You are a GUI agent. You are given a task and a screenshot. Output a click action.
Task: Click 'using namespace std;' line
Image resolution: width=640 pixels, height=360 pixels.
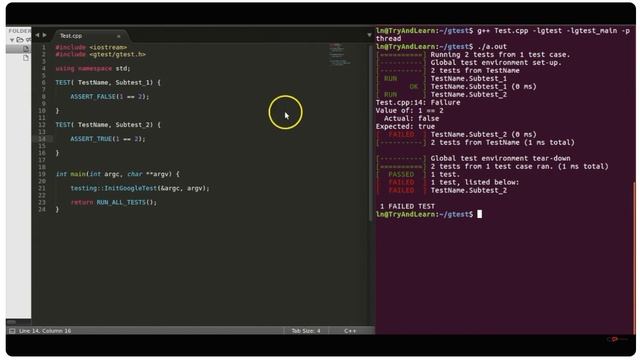point(93,68)
